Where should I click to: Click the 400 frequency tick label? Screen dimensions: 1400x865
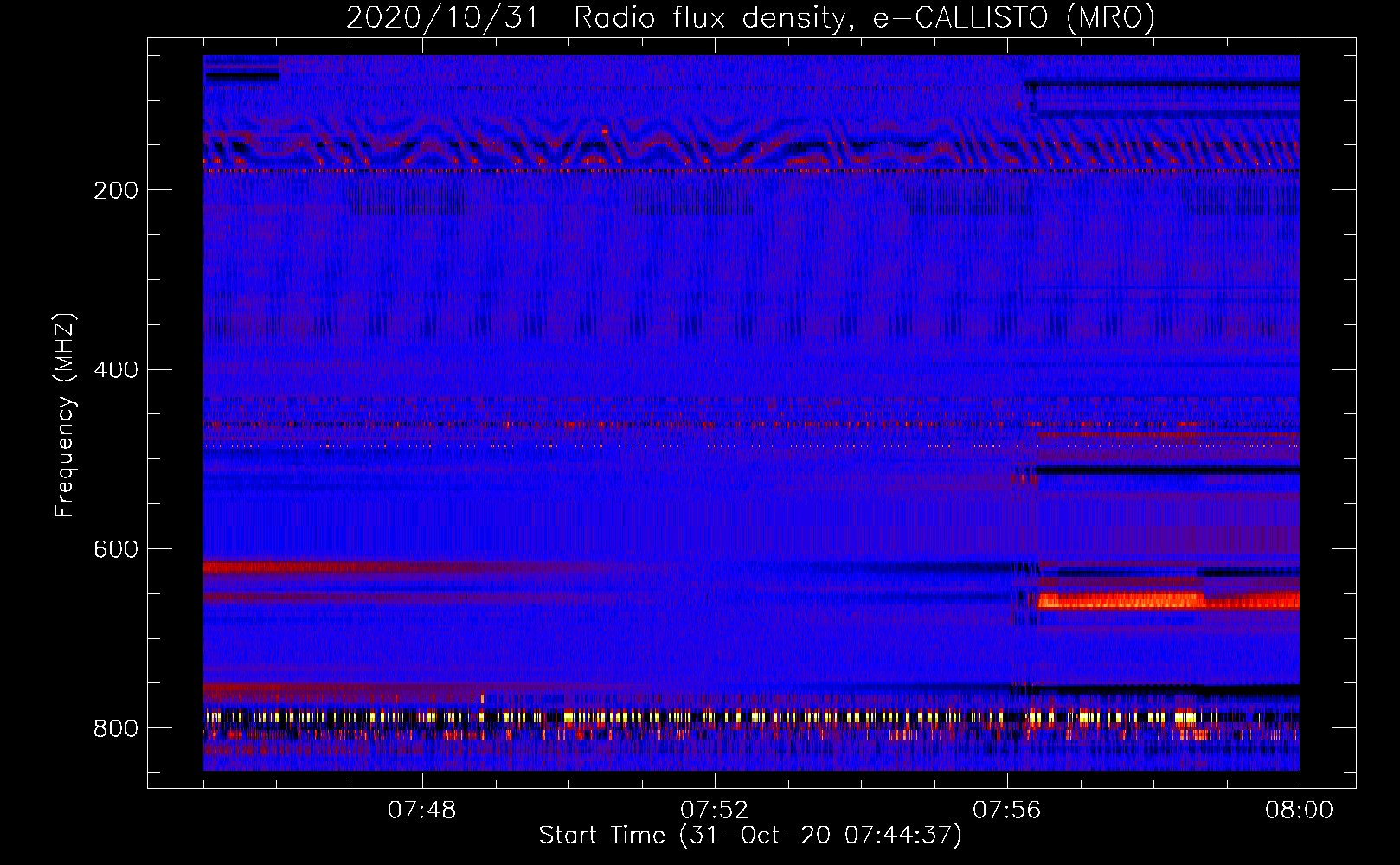click(115, 370)
